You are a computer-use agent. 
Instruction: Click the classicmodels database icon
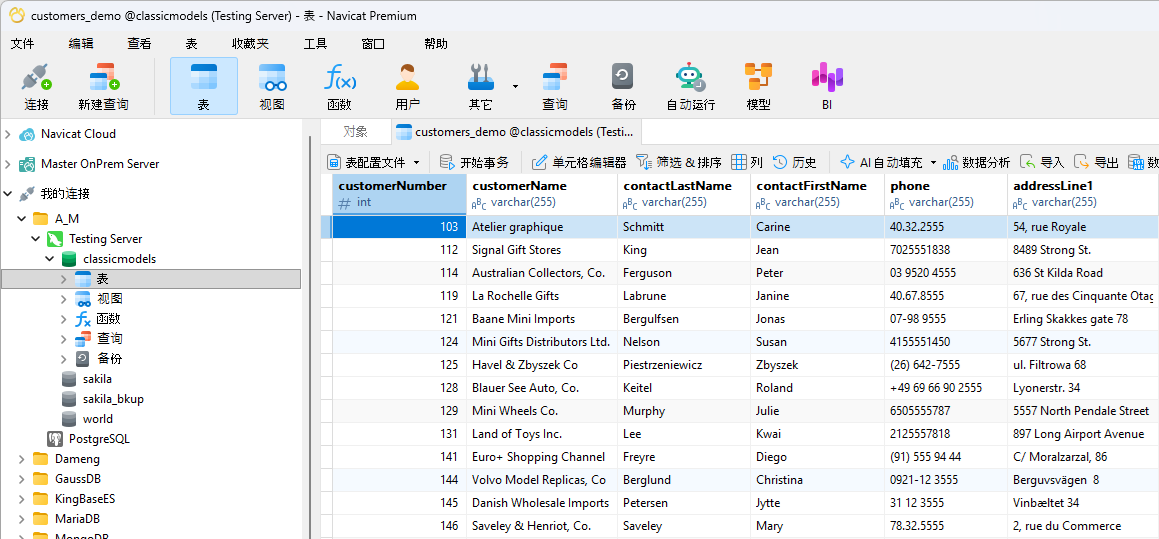pyautogui.click(x=69, y=259)
